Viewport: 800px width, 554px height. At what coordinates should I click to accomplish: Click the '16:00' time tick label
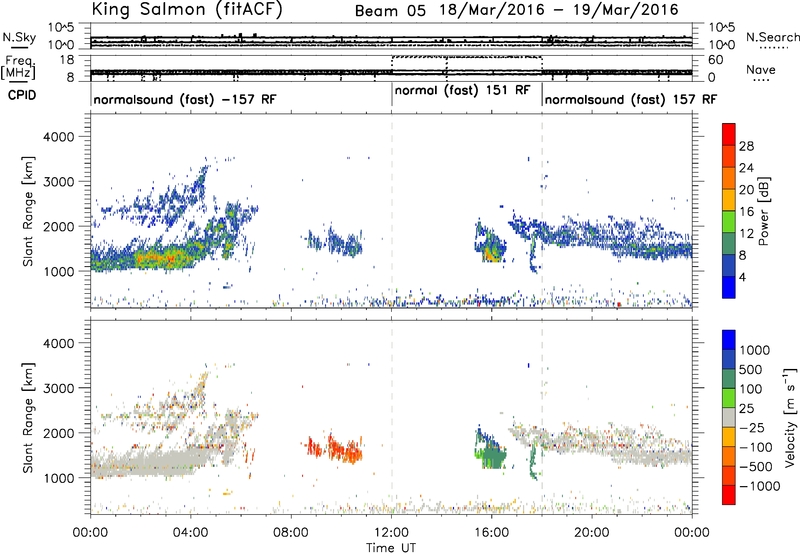tap(491, 533)
